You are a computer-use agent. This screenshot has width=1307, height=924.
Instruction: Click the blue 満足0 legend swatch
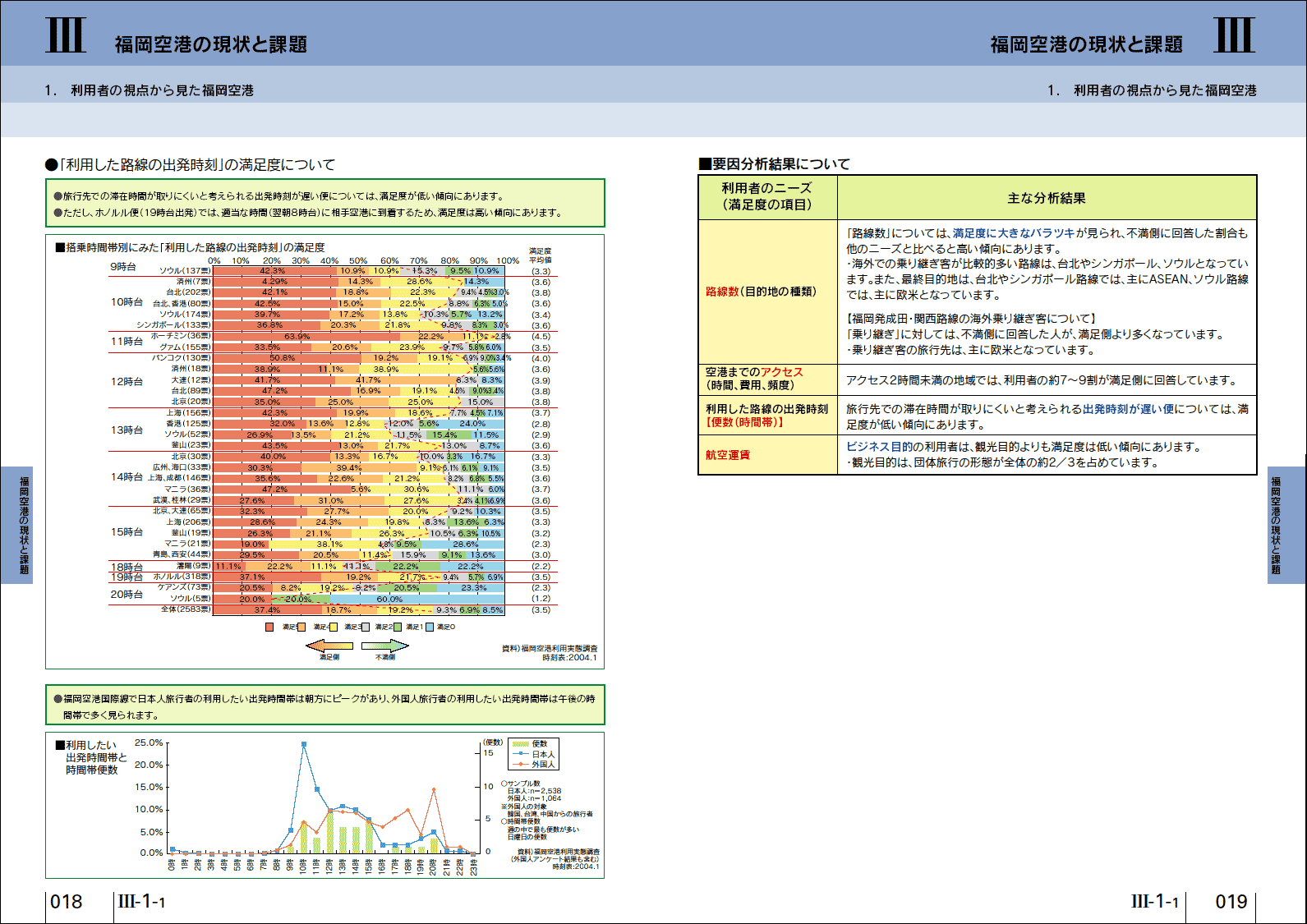(x=430, y=627)
